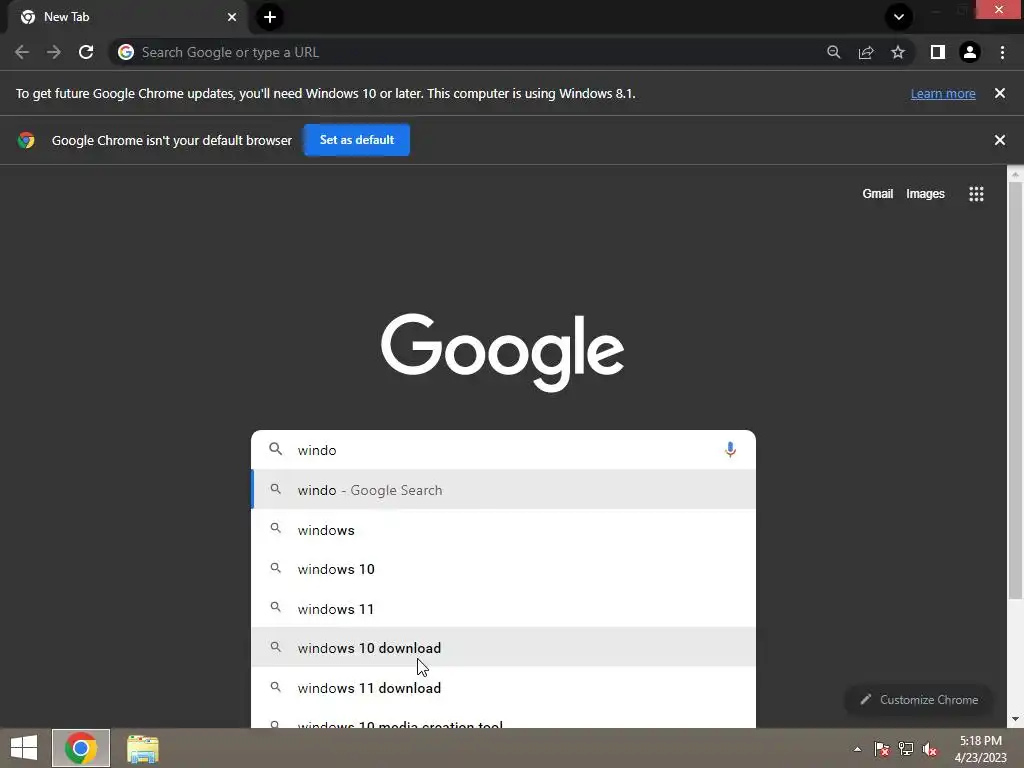The image size is (1024, 768).
Task: Start voice search with the microphone icon
Action: coord(730,450)
